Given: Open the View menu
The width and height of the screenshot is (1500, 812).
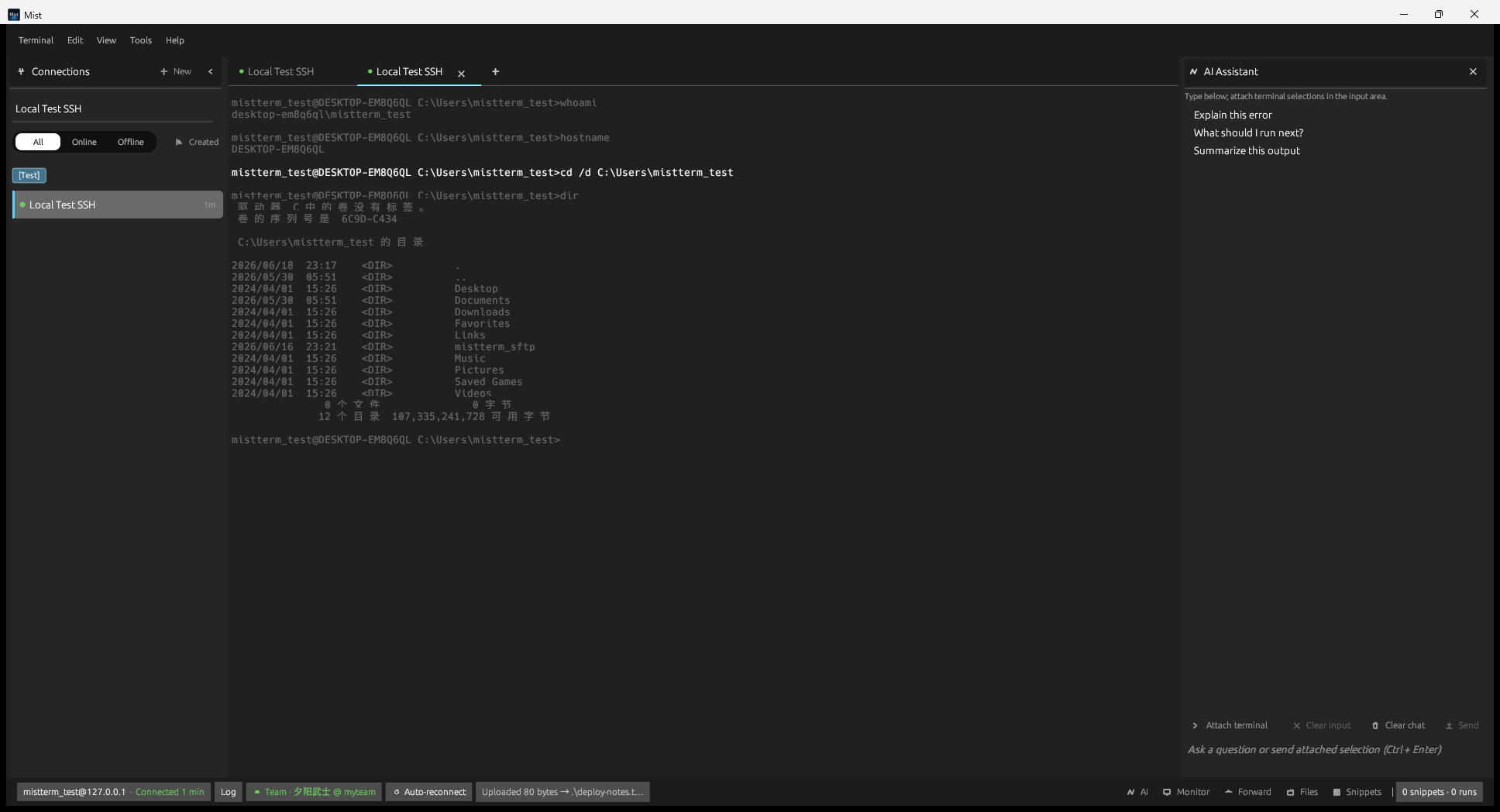Looking at the screenshot, I should coord(106,40).
